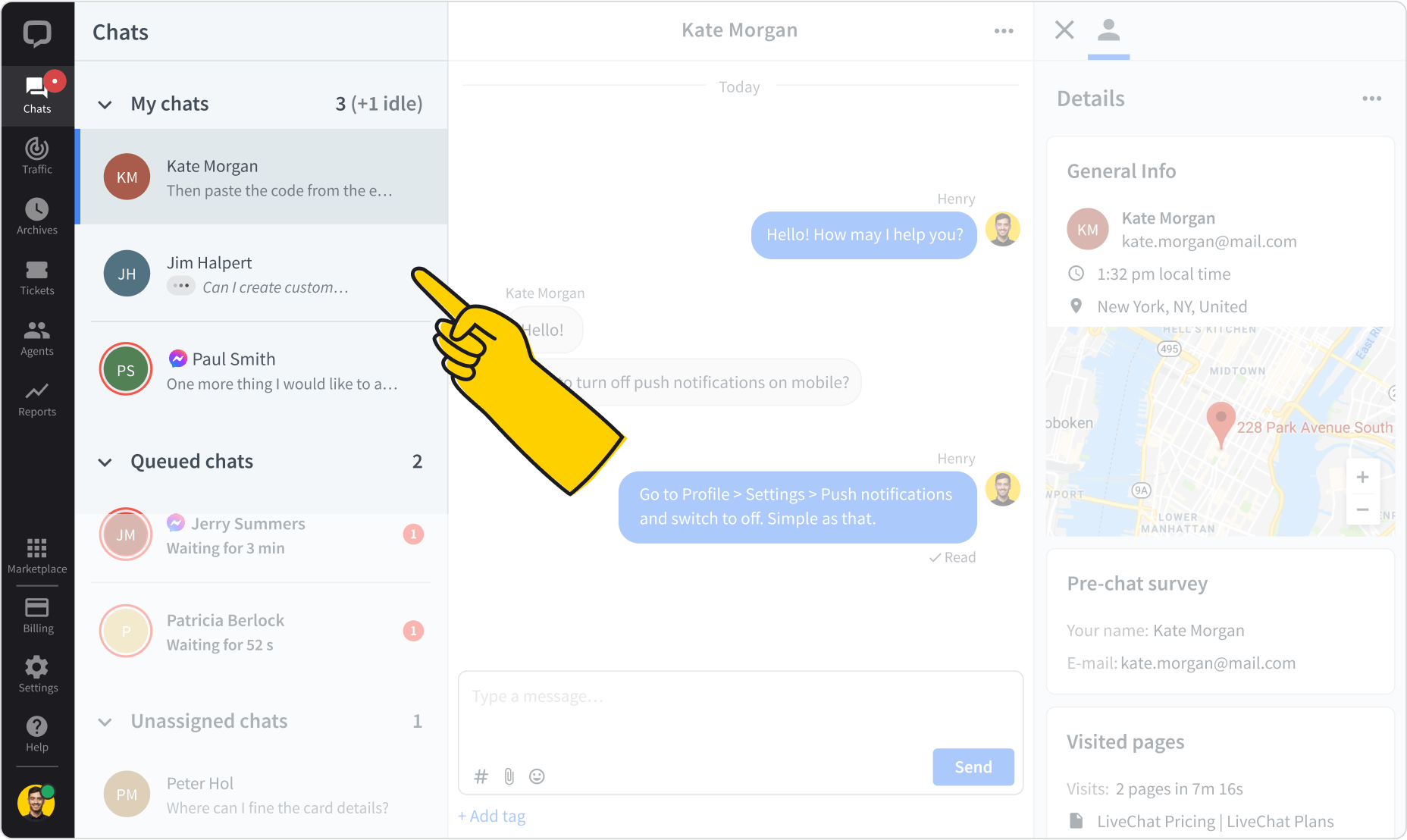Switch to the customer profile tab
1407x840 pixels.
pos(1108,30)
